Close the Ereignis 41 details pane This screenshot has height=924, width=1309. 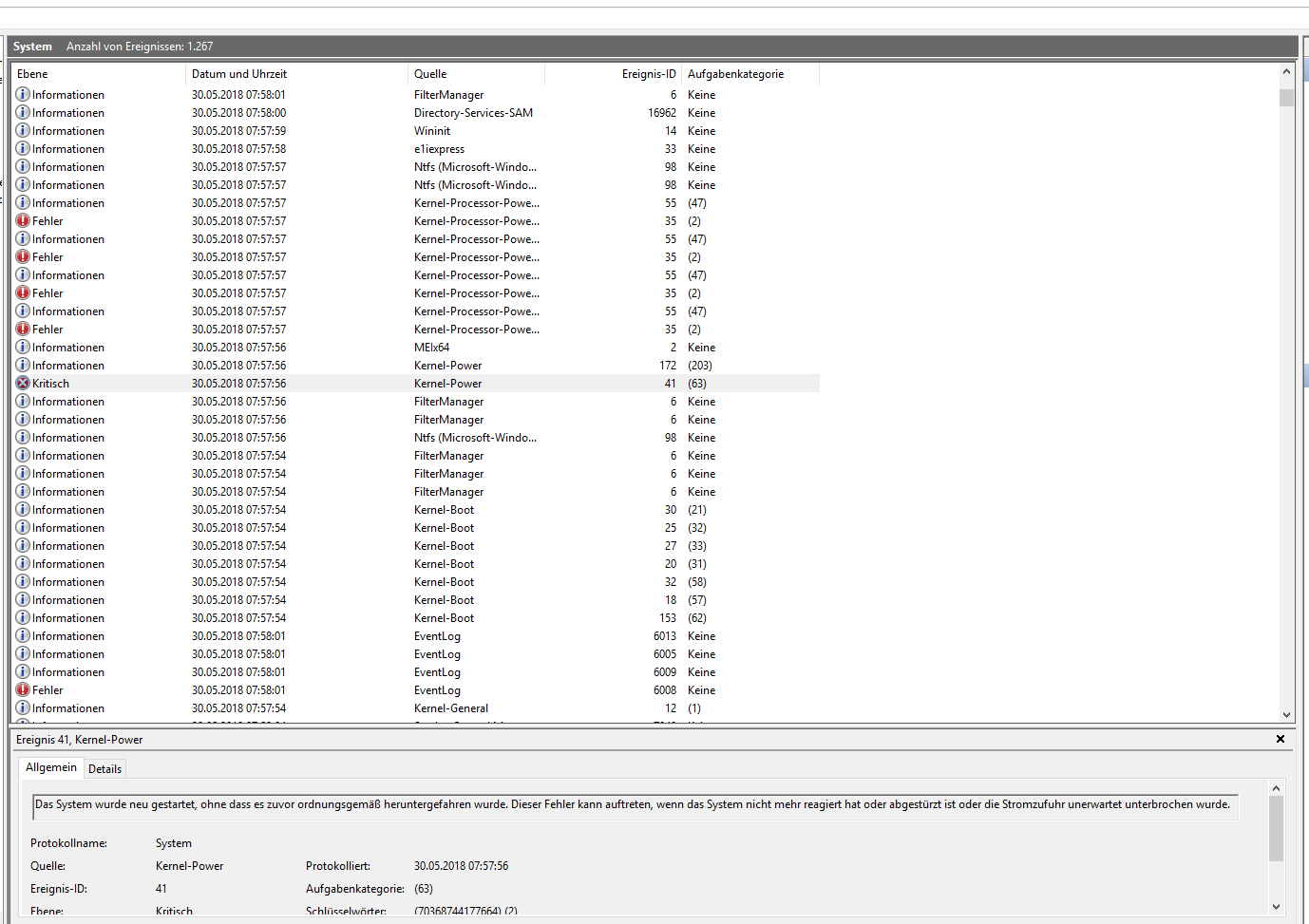point(1280,738)
